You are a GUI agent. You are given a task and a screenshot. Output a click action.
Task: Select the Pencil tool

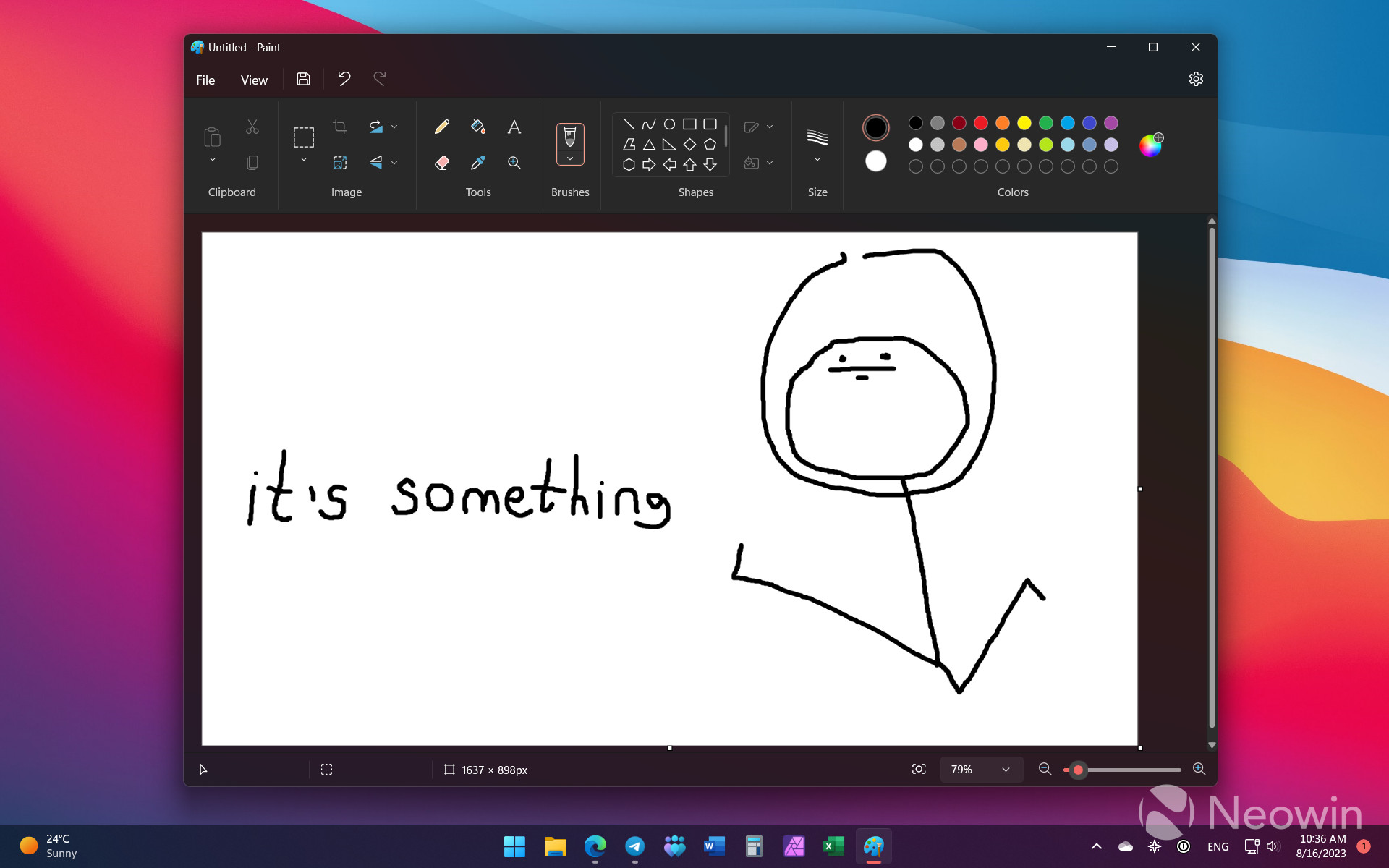(441, 127)
